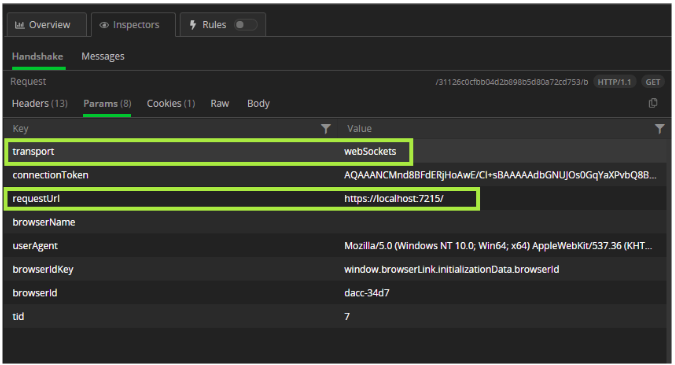The width and height of the screenshot is (675, 365).
Task: Click the Key column header
Action: [20, 128]
